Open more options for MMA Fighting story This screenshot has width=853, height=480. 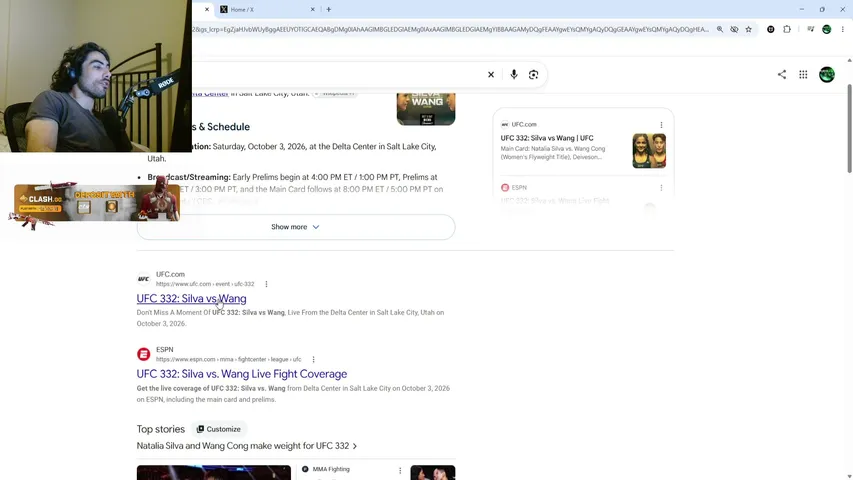click(x=400, y=471)
